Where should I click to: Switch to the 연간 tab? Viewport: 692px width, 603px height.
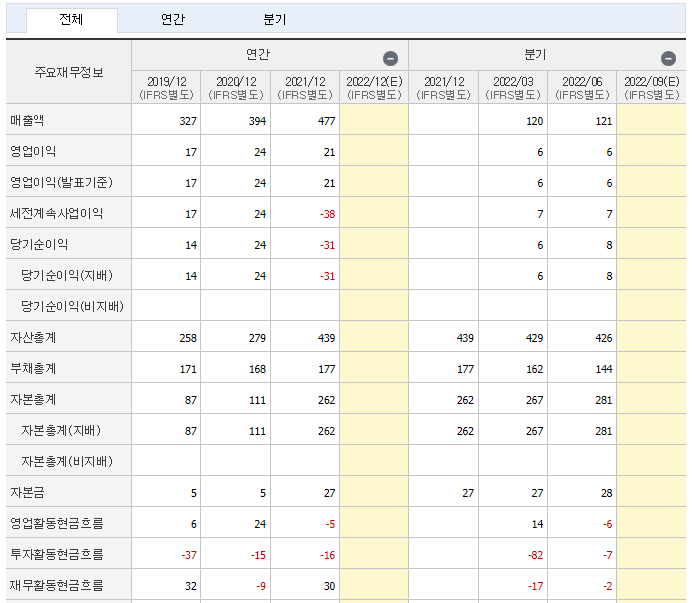pos(173,19)
